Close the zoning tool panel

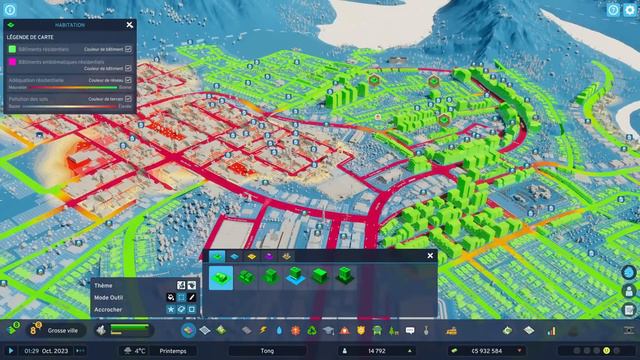430,256
